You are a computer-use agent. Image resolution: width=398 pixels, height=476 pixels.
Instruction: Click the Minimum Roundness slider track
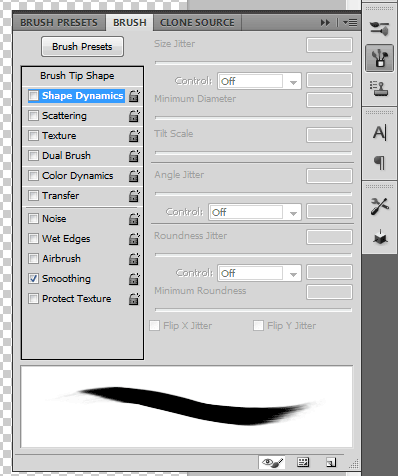pyautogui.click(x=253, y=310)
